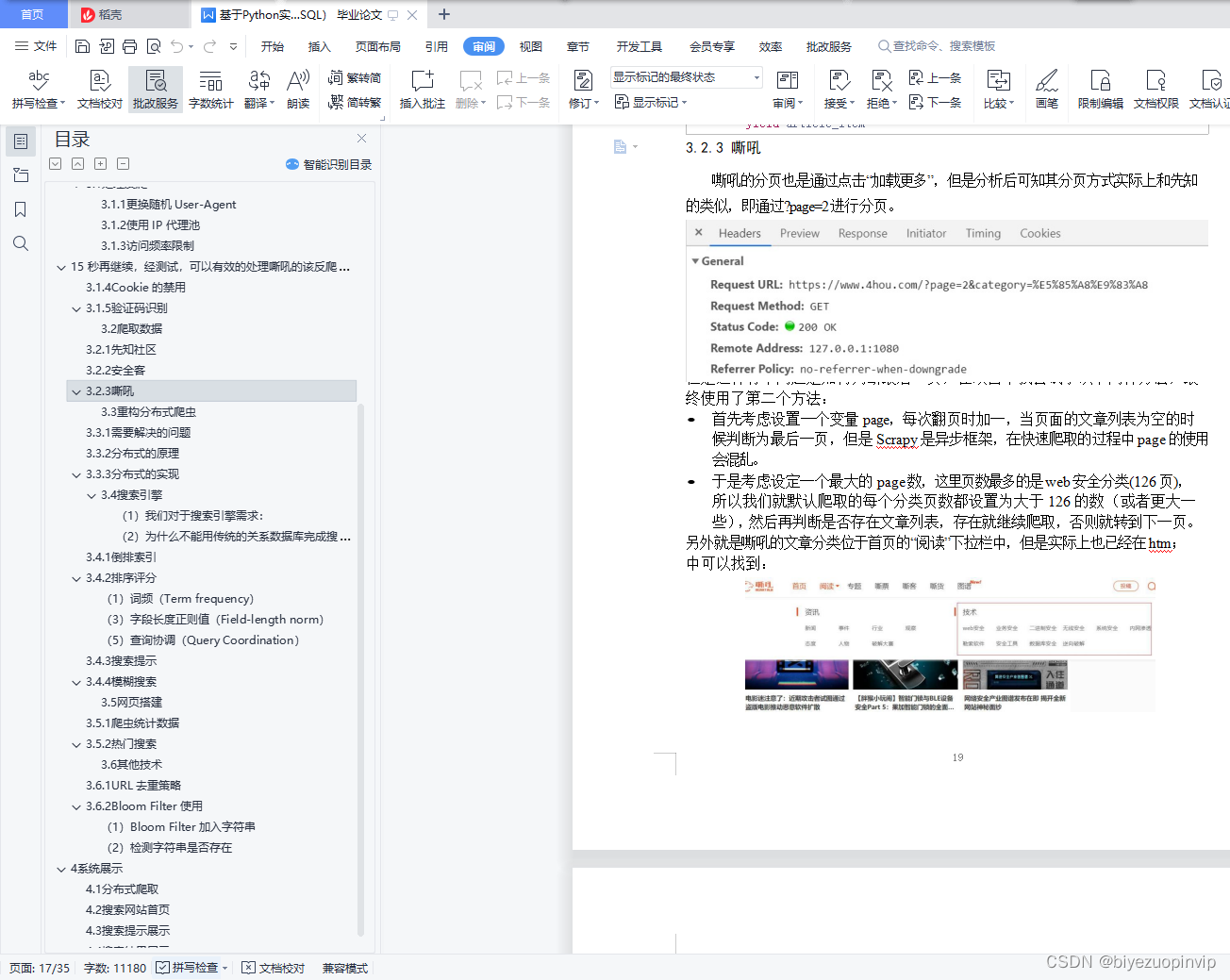Toggle 拼写检查 in the status bar
Image resolution: width=1230 pixels, height=980 pixels.
192,968
